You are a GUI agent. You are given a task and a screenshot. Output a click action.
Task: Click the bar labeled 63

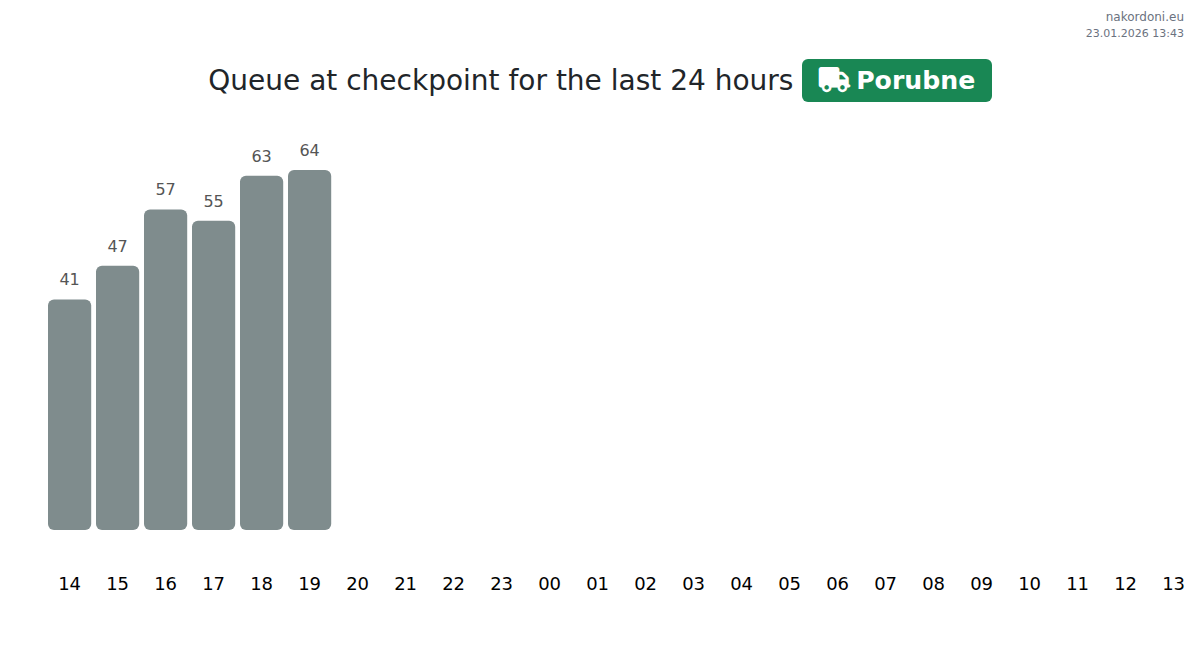click(x=261, y=352)
